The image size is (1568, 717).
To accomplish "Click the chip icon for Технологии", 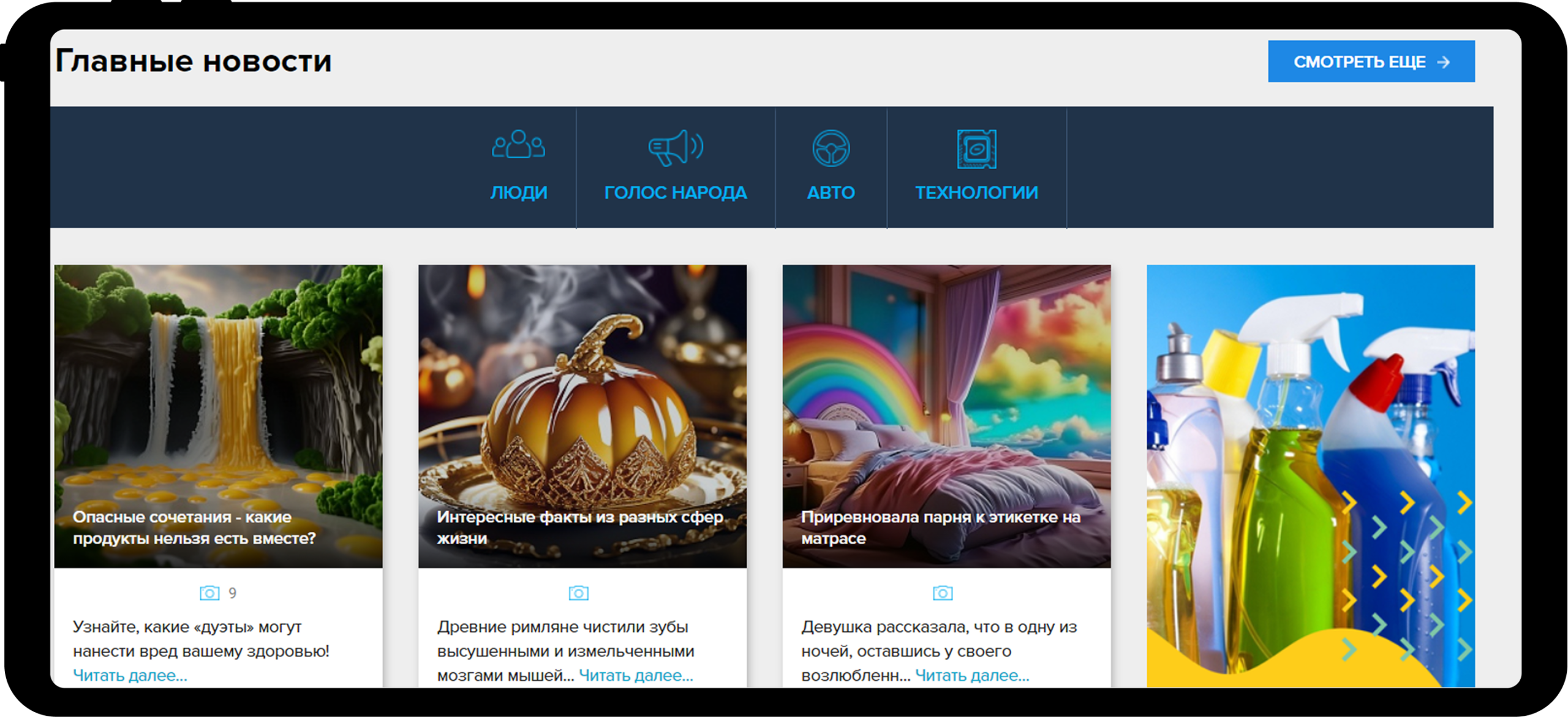I will click(x=976, y=149).
